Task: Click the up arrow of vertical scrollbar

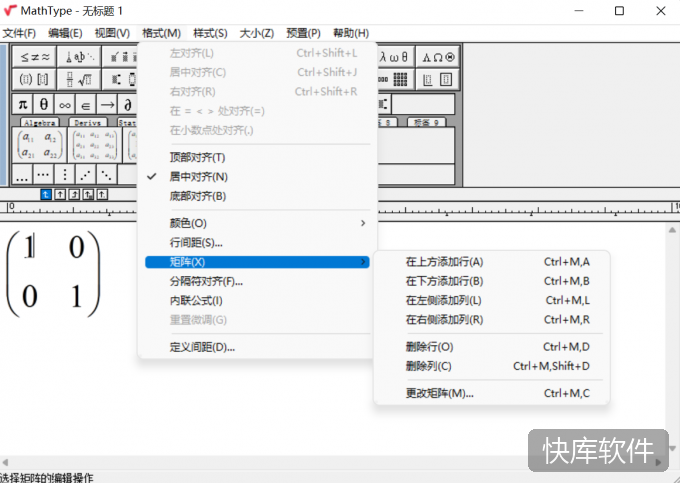Action: [x=672, y=230]
